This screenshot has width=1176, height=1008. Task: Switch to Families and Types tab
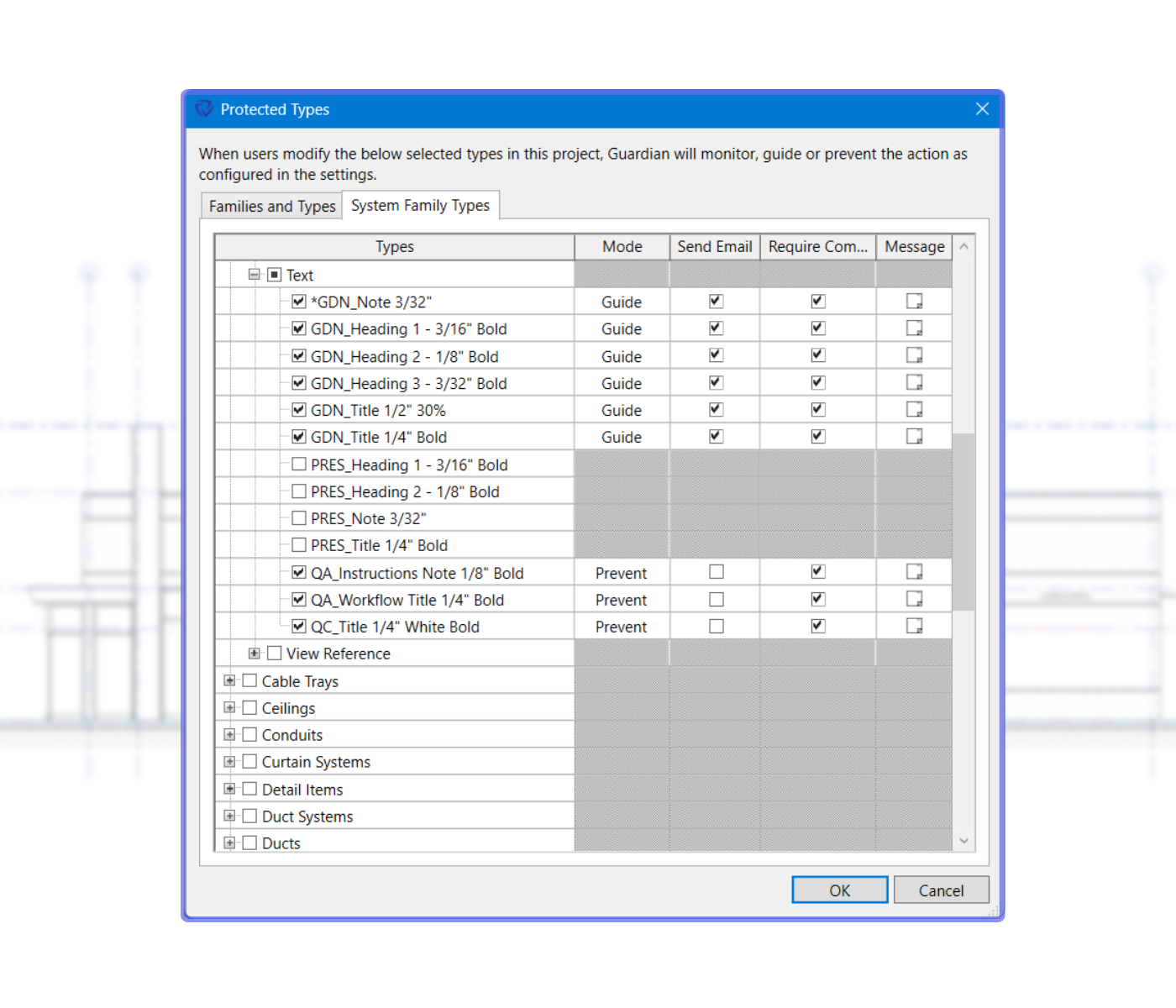(x=272, y=206)
